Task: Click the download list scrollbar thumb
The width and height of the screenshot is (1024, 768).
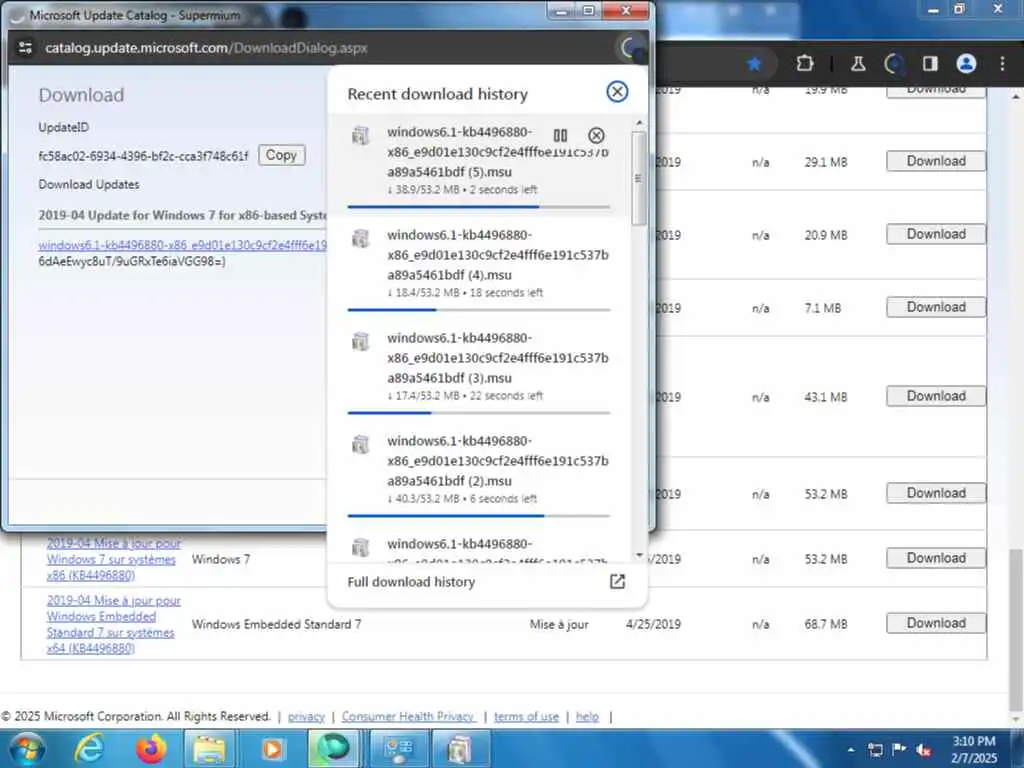Action: click(639, 178)
